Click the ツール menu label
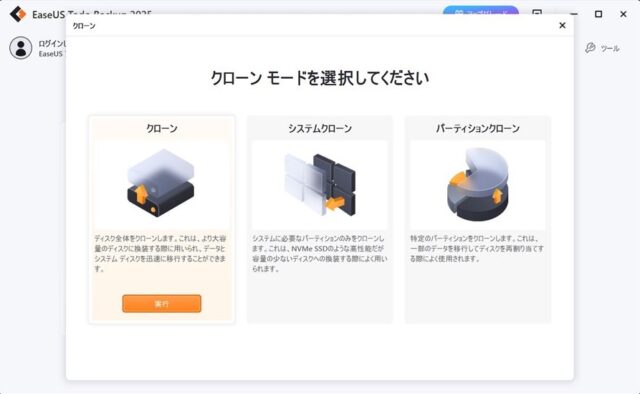The width and height of the screenshot is (640, 394). (610, 48)
